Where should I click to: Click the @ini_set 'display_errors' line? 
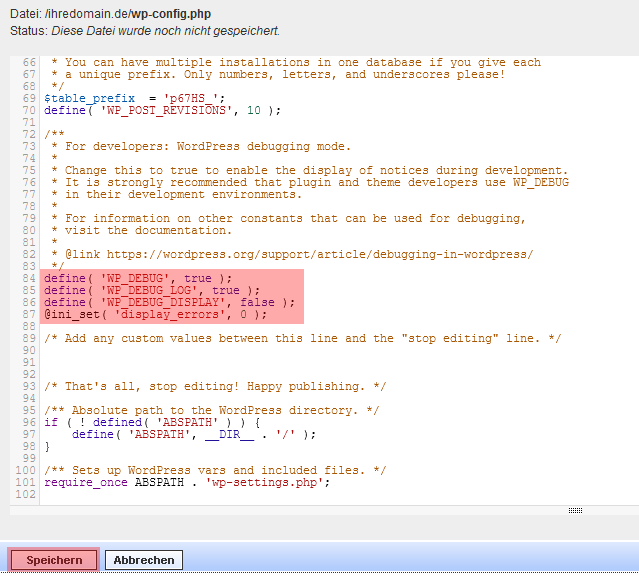tap(155, 314)
